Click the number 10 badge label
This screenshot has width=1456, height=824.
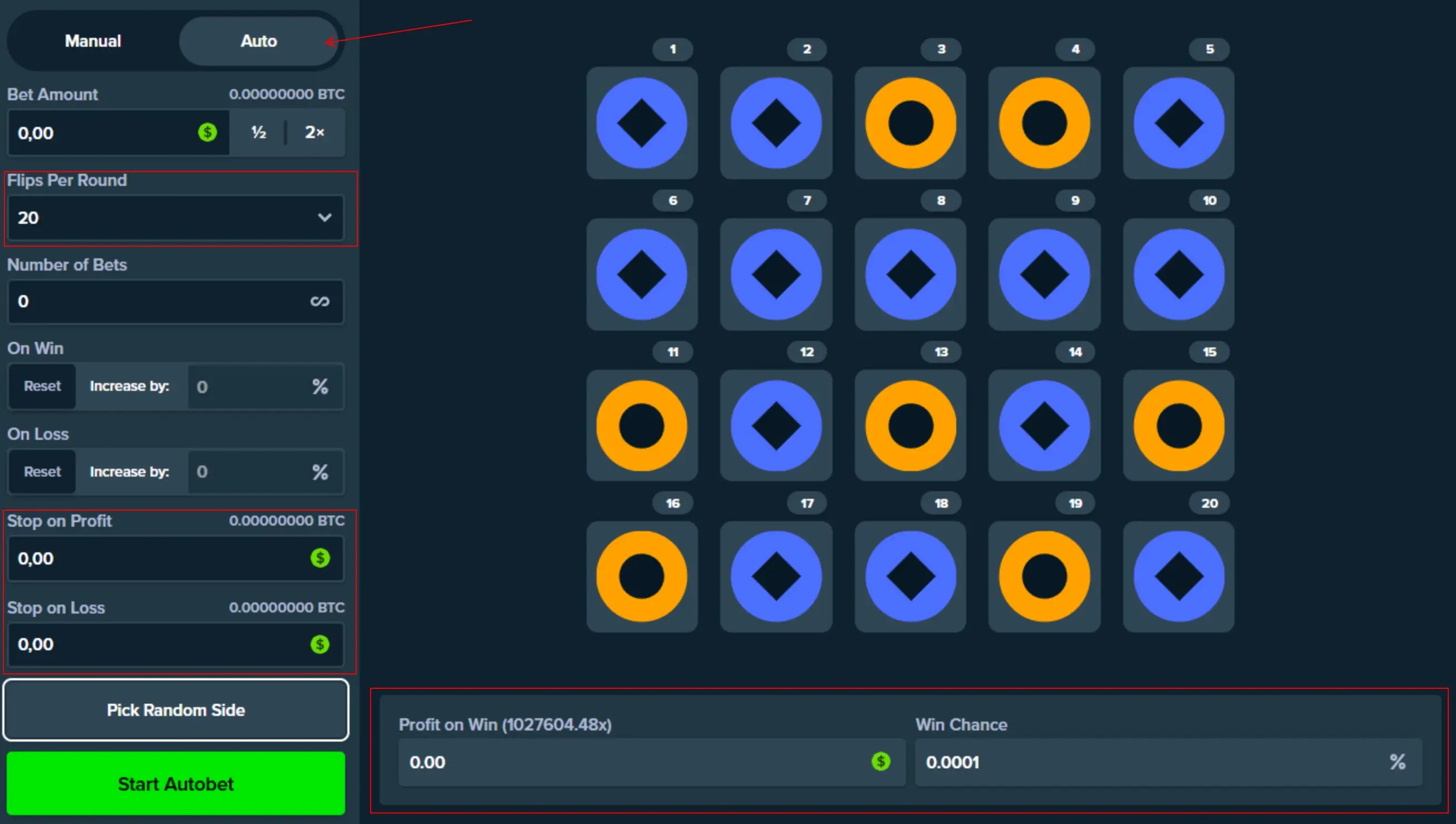(1209, 200)
